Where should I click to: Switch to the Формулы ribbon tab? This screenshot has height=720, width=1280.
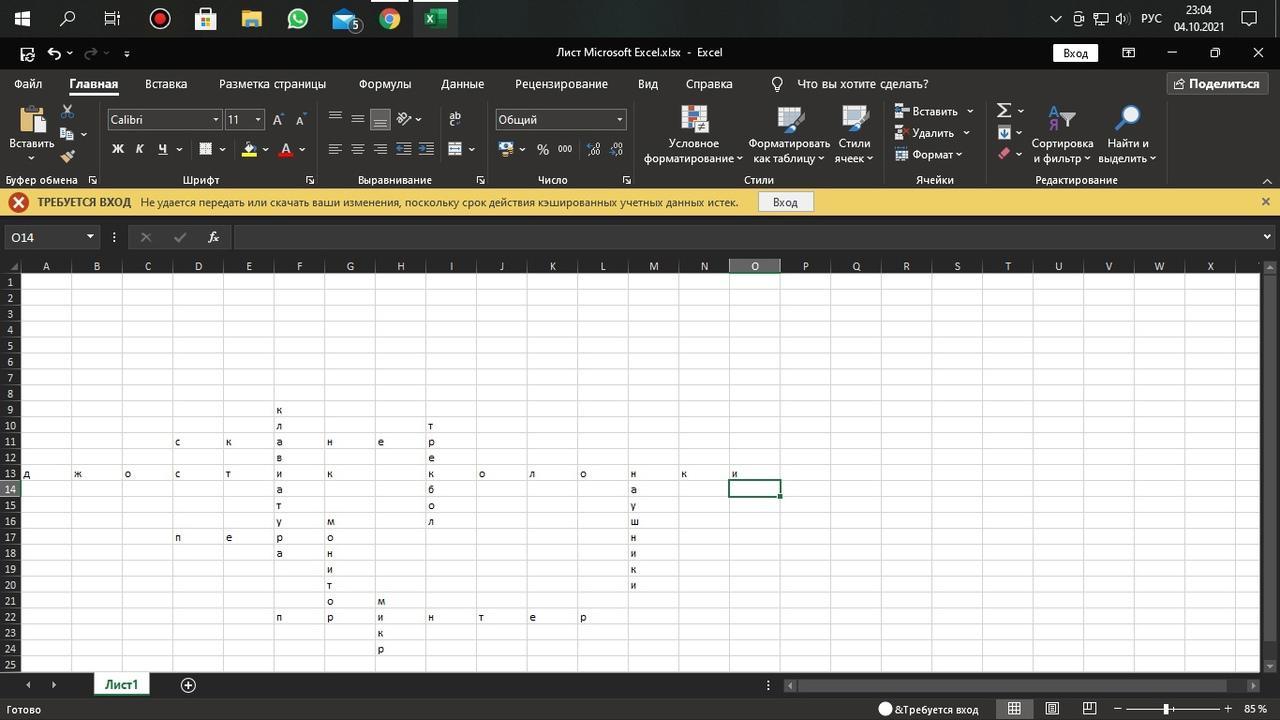[x=384, y=84]
